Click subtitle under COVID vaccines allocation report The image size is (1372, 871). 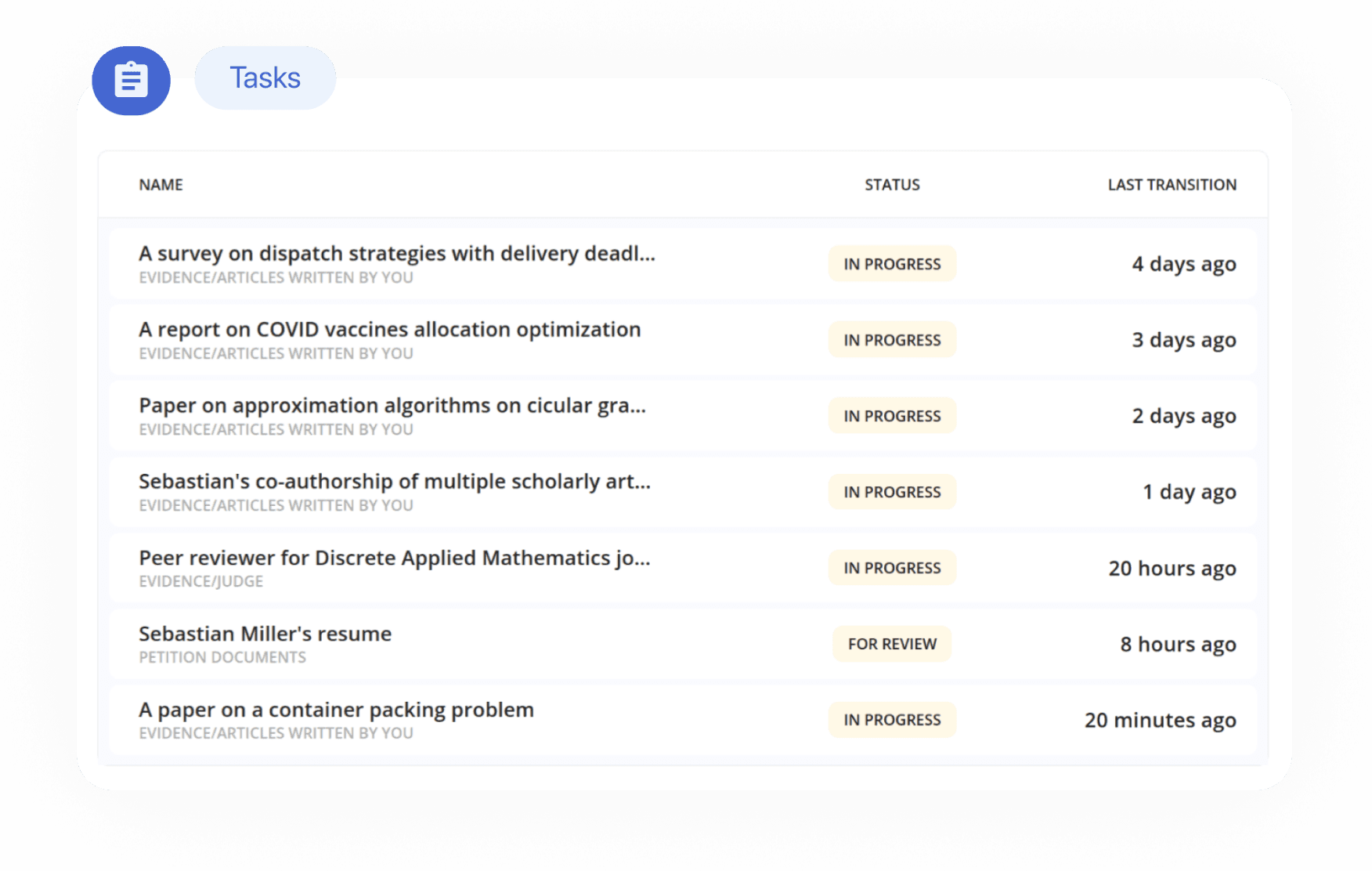coord(276,353)
